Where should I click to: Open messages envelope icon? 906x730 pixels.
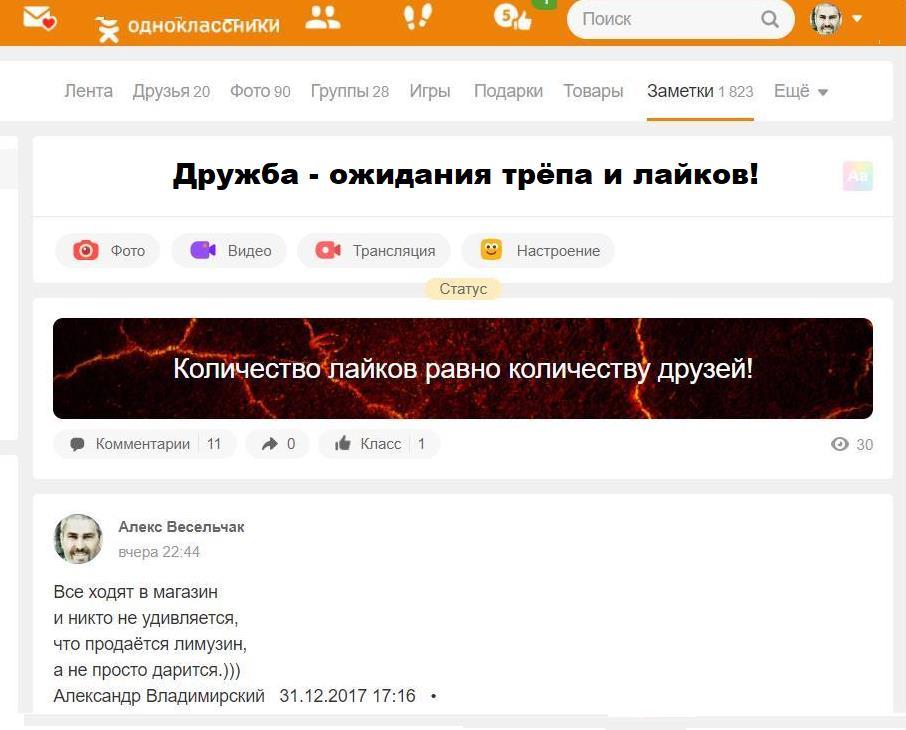click(x=39, y=18)
